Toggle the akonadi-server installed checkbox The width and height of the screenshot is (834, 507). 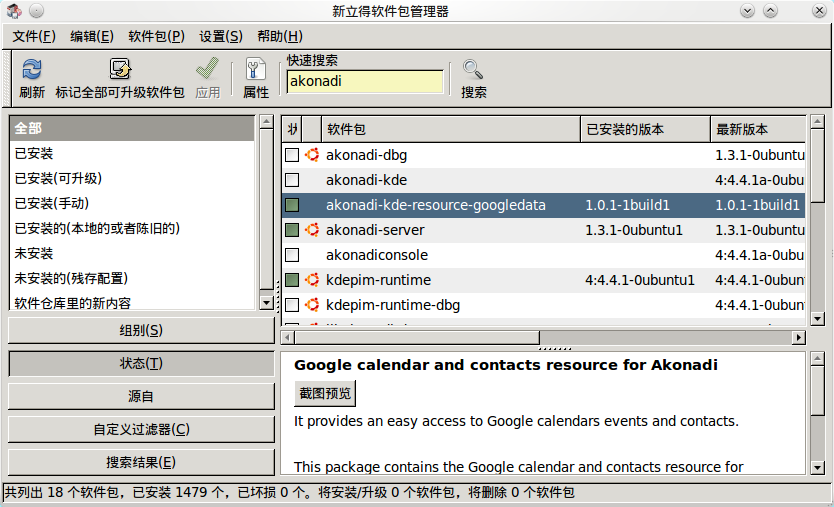tap(292, 230)
